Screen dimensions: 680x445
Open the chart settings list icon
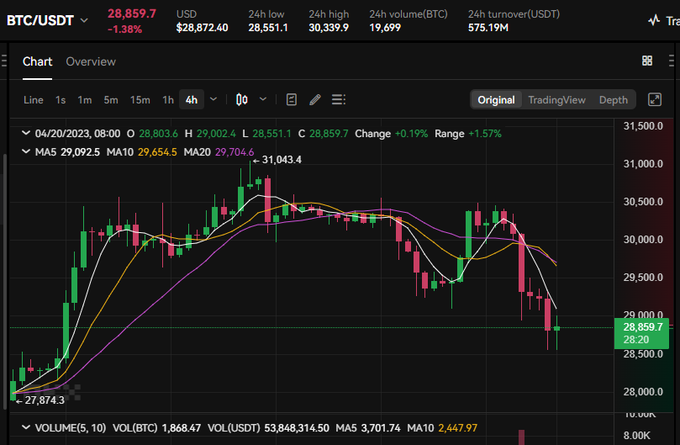tap(339, 100)
